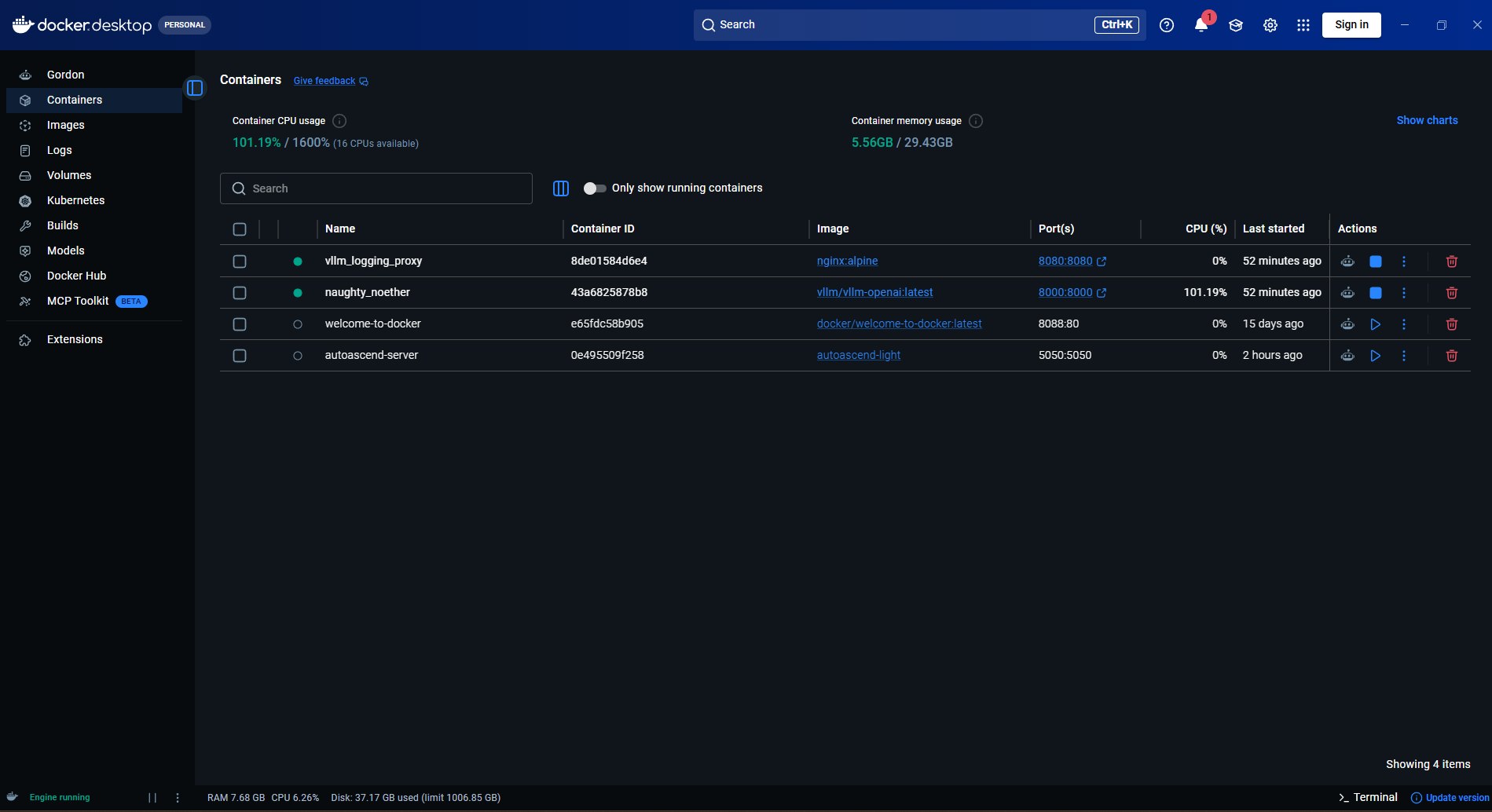Pause the Docker engine button

coord(152,797)
